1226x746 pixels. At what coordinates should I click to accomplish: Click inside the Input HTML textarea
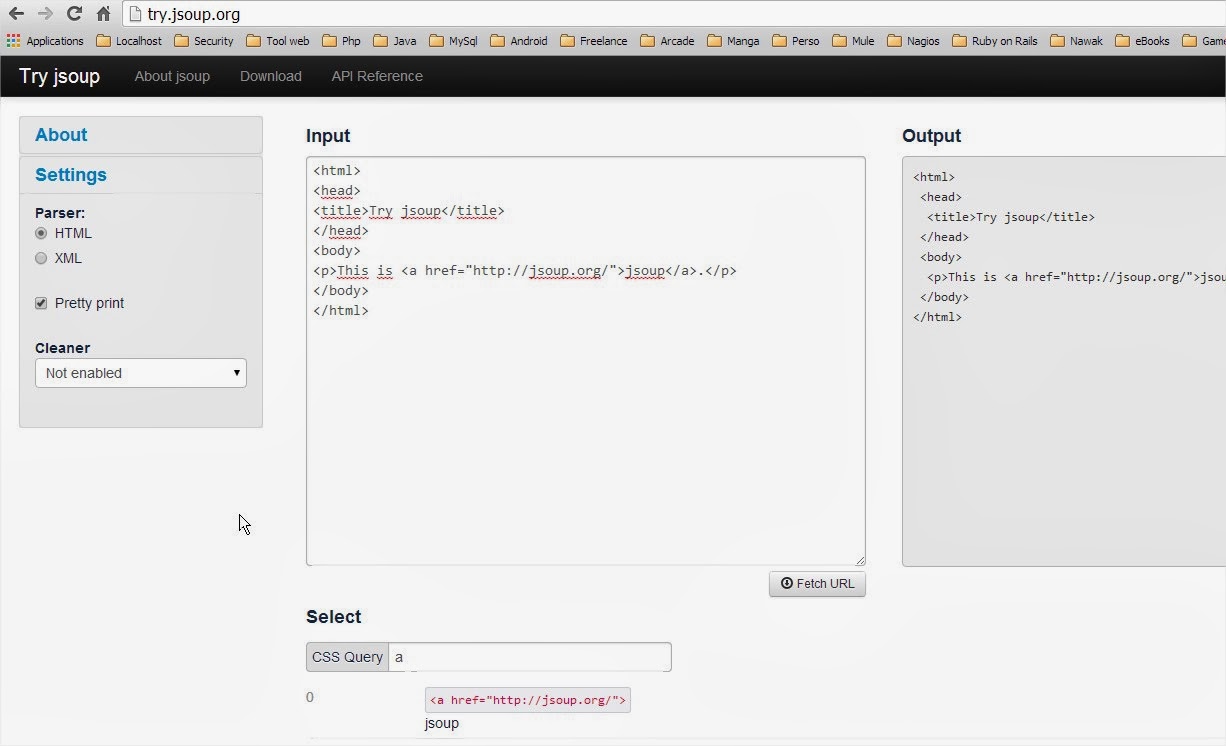click(585, 361)
